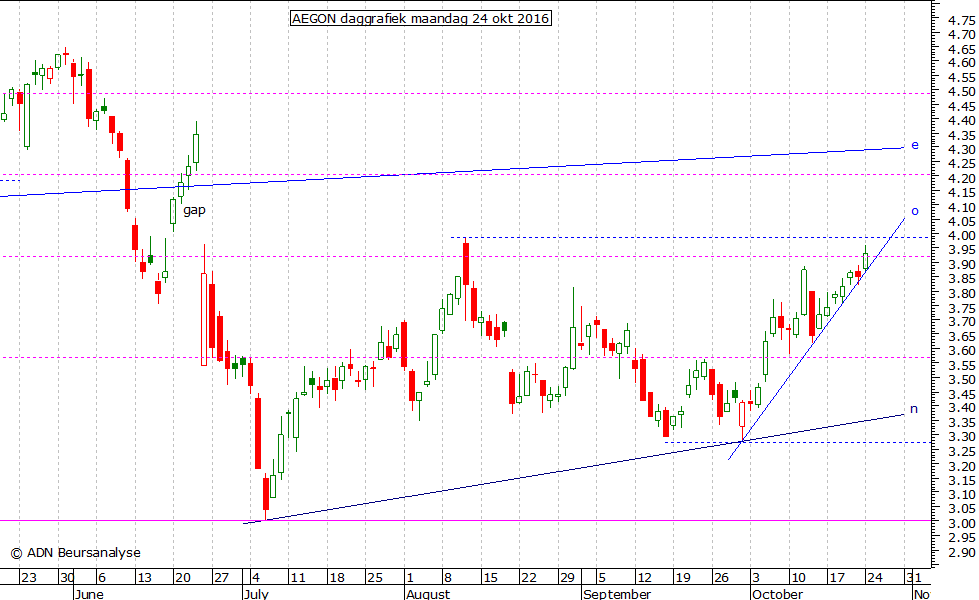The height and width of the screenshot is (600, 979).
Task: Click the 4.50 price axis label
Action: coord(962,91)
